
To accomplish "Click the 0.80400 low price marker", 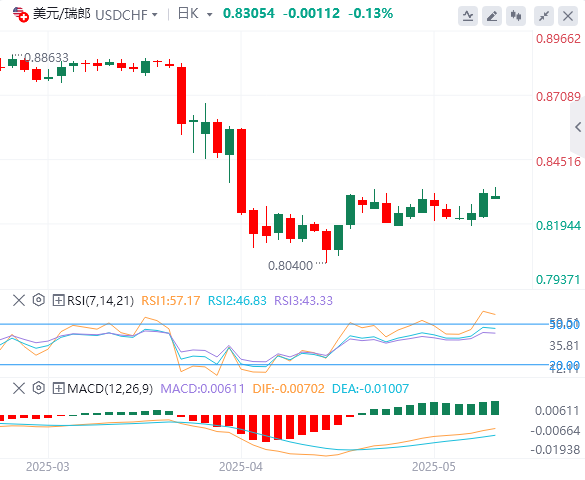I will click(x=290, y=266).
